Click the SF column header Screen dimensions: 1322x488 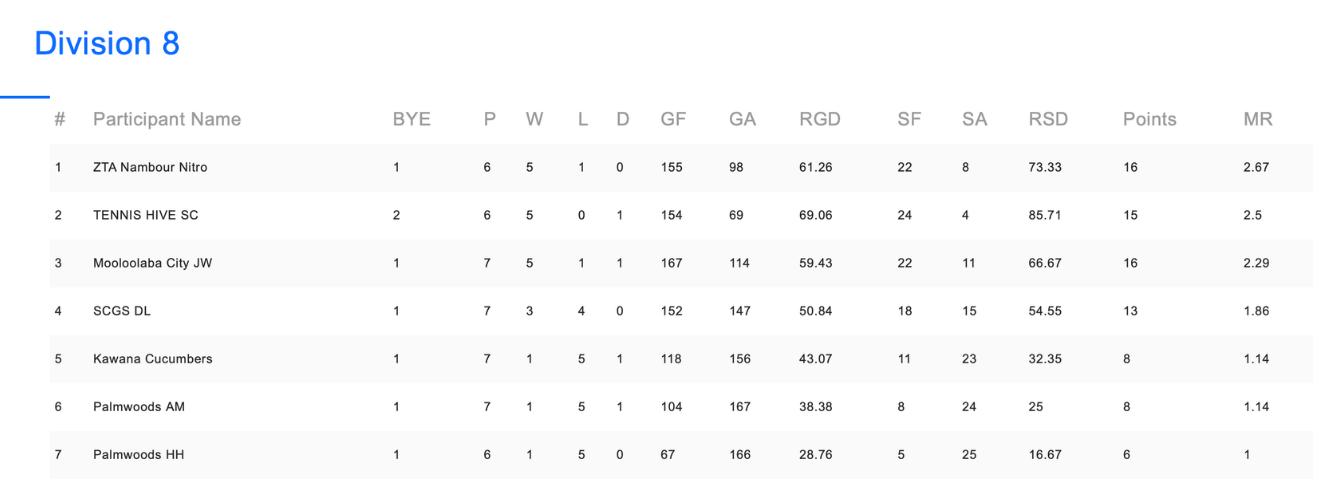point(909,119)
